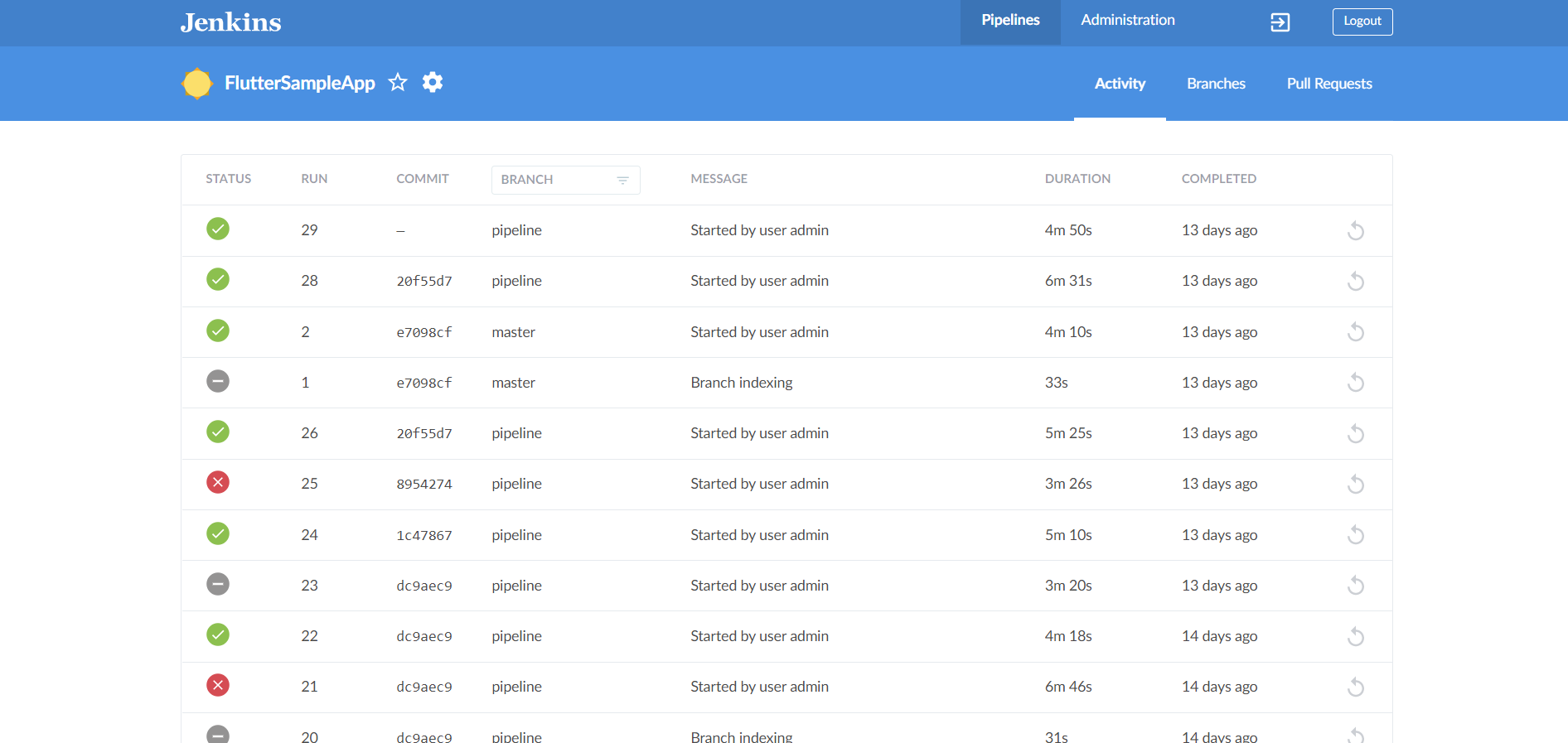Viewport: 1568px width, 743px height.
Task: Open the Administration tab
Action: [1128, 21]
